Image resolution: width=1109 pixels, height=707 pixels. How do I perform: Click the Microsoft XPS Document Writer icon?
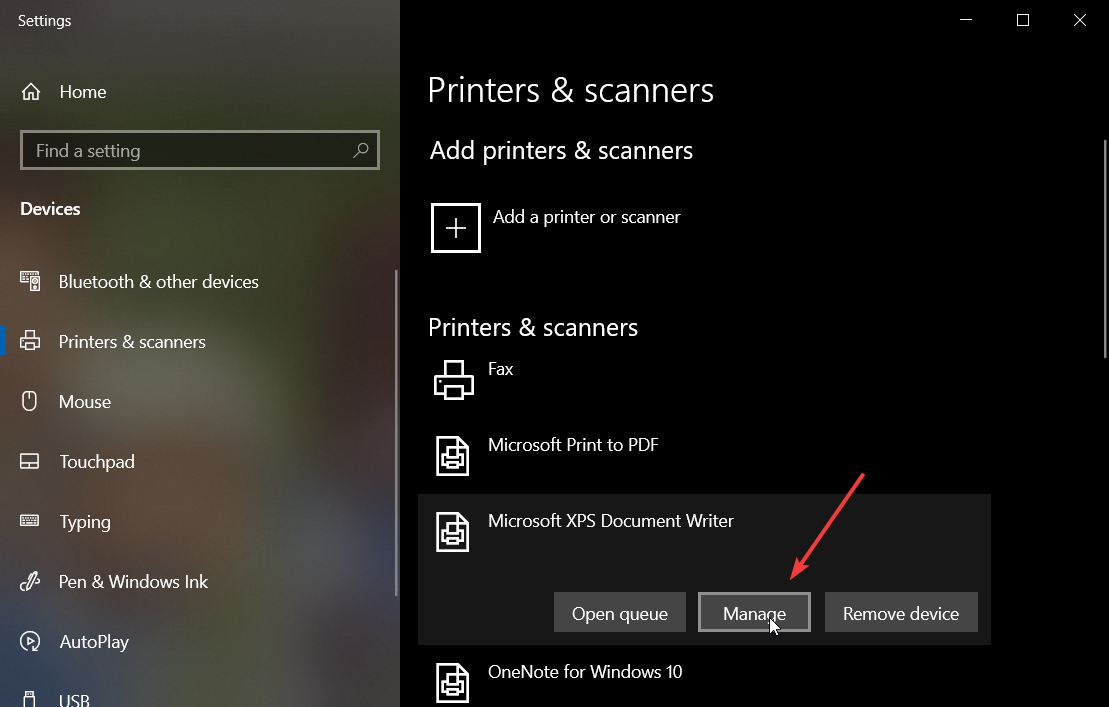pos(453,532)
